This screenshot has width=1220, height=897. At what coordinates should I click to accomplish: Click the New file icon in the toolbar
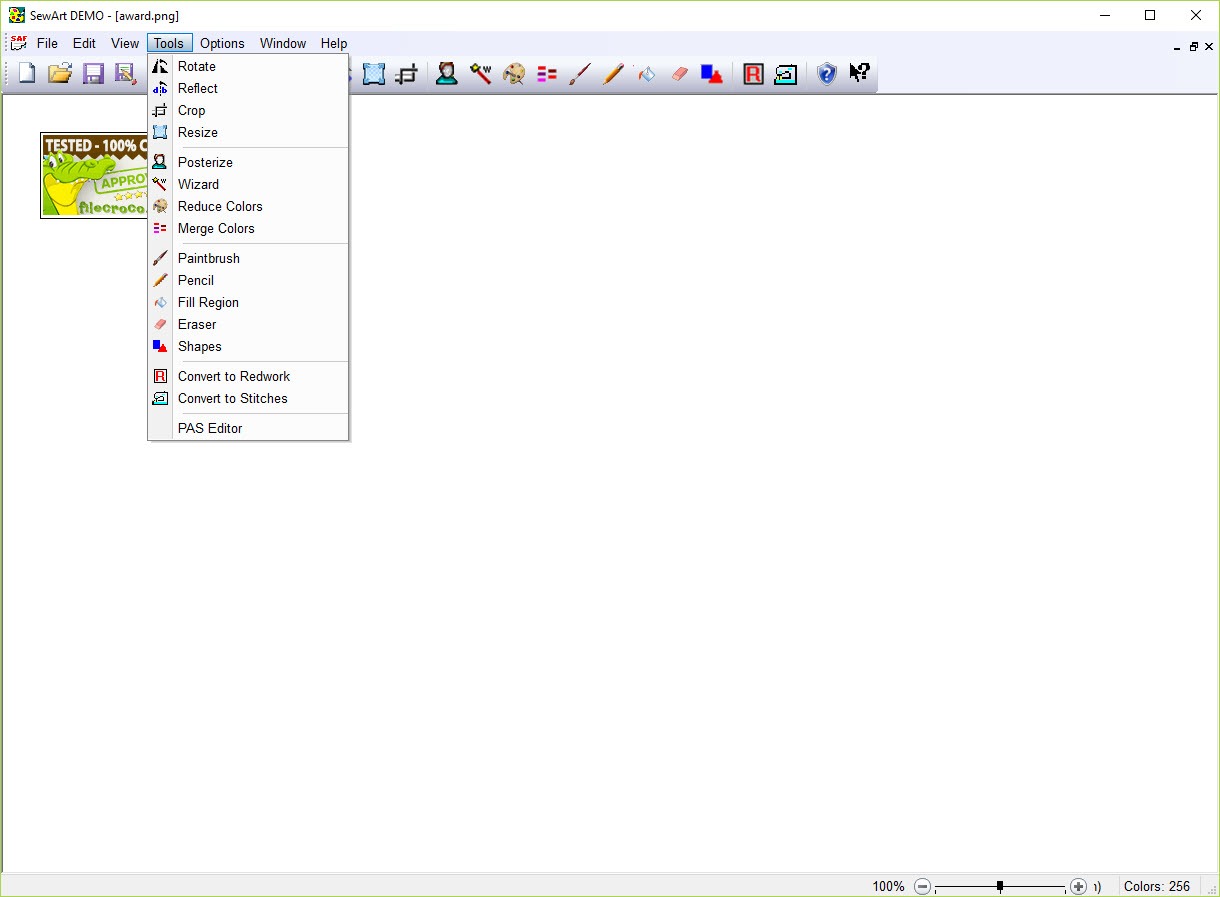tap(27, 74)
